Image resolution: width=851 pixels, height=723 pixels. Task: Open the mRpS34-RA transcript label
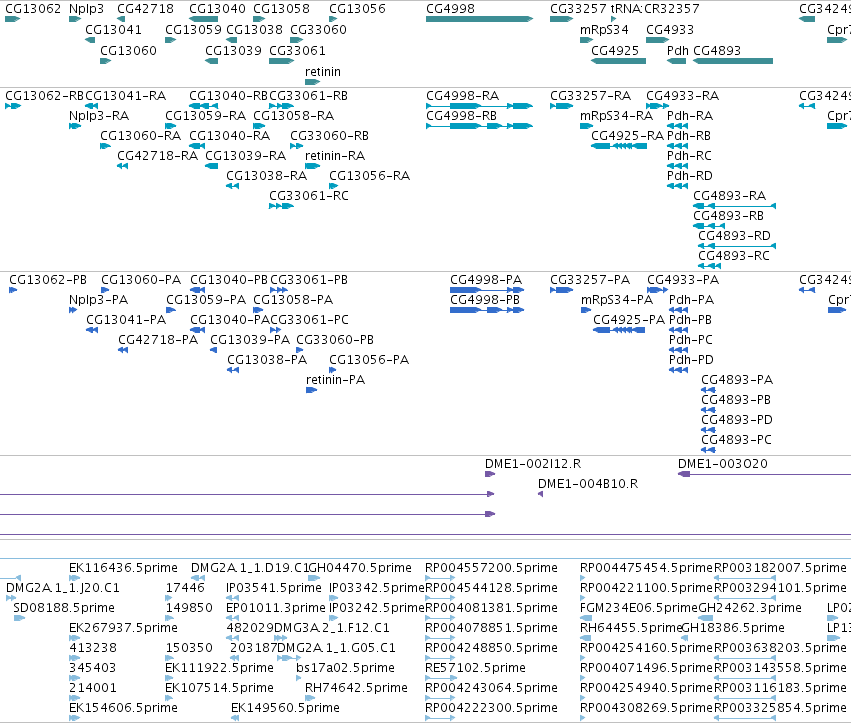click(x=617, y=116)
